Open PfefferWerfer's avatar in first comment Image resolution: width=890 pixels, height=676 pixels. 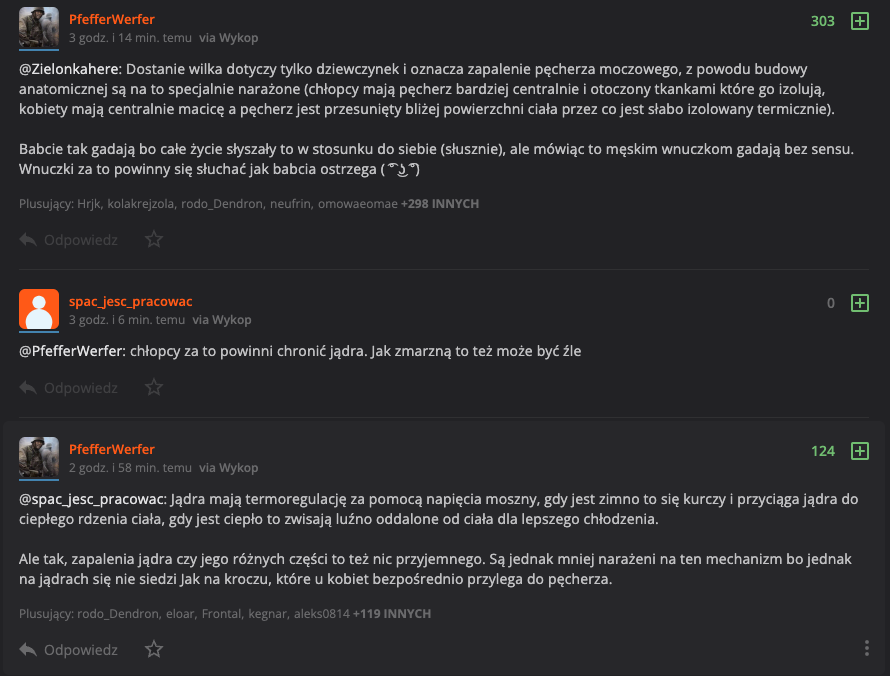tap(39, 28)
